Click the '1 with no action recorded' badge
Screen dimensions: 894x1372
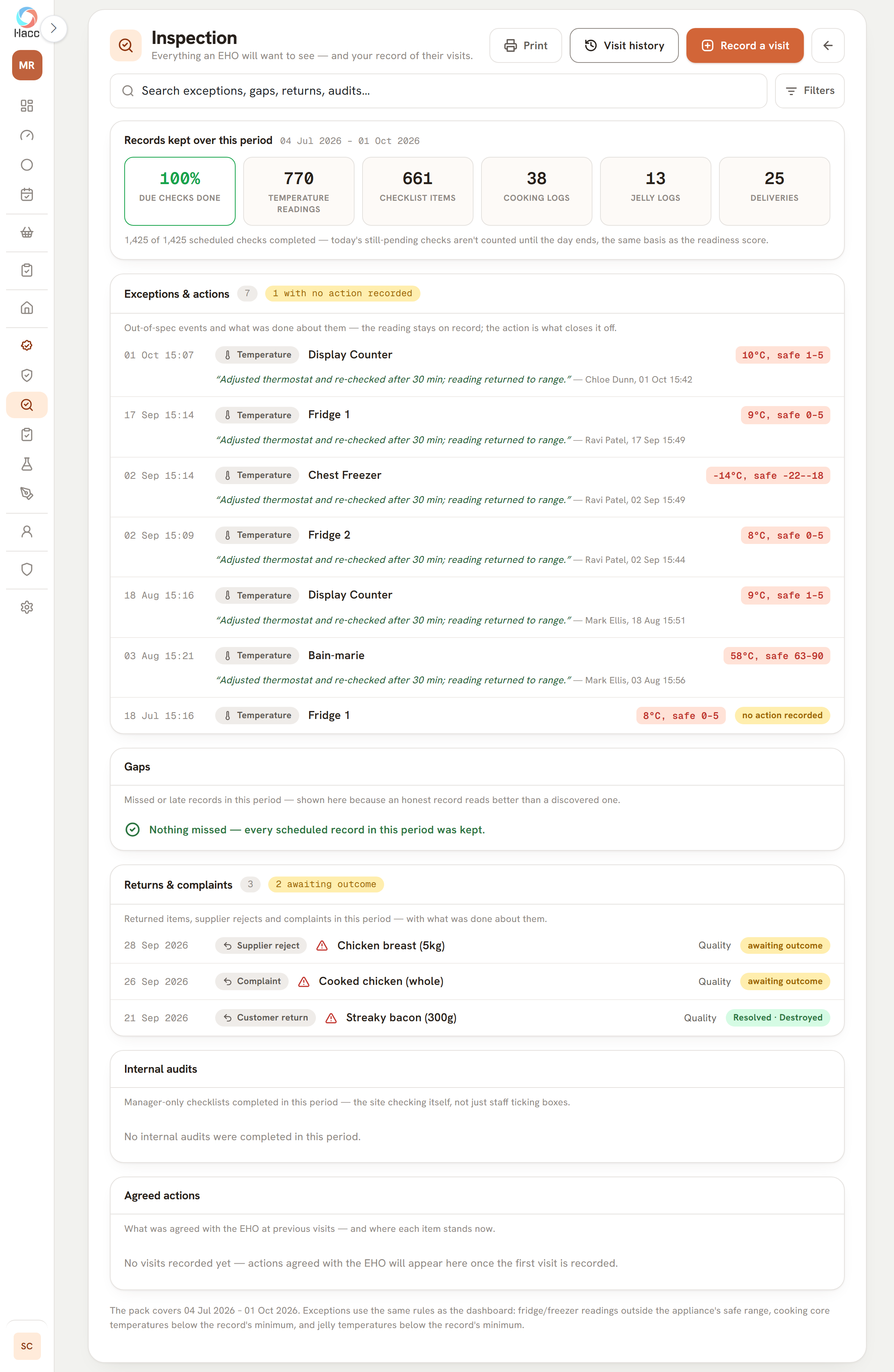pos(342,294)
